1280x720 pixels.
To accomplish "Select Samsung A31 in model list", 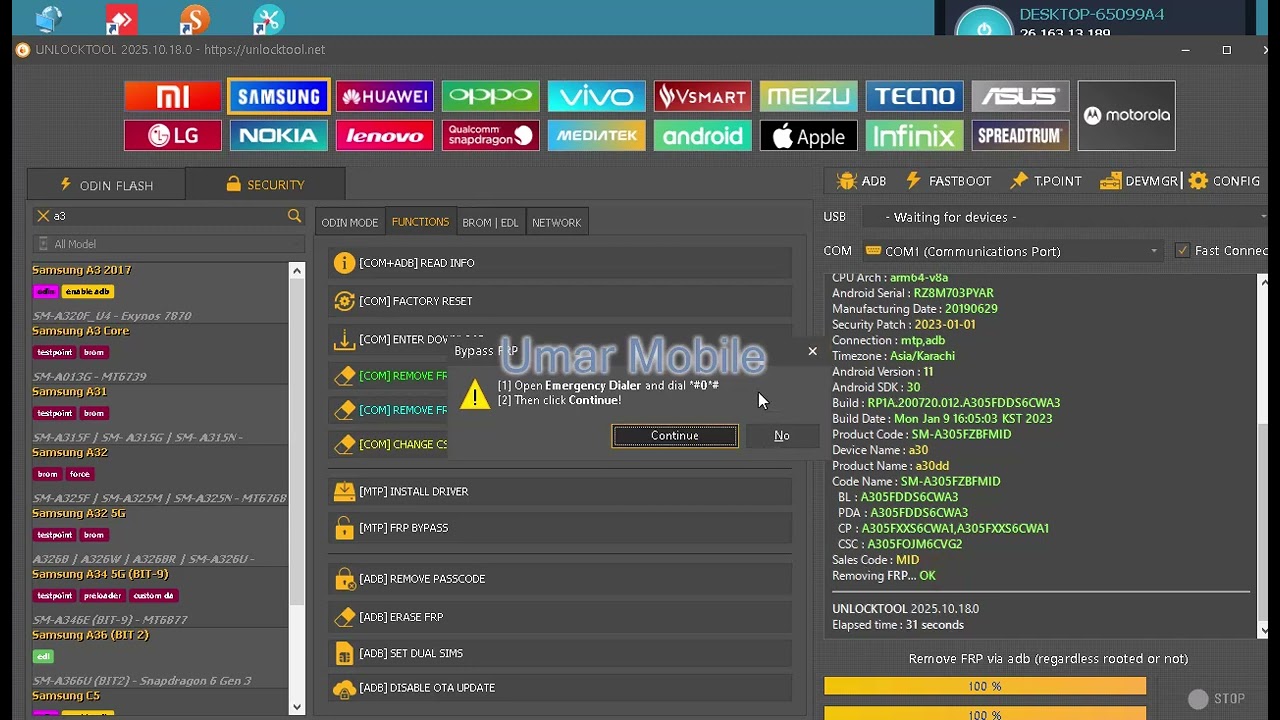I will tap(69, 392).
